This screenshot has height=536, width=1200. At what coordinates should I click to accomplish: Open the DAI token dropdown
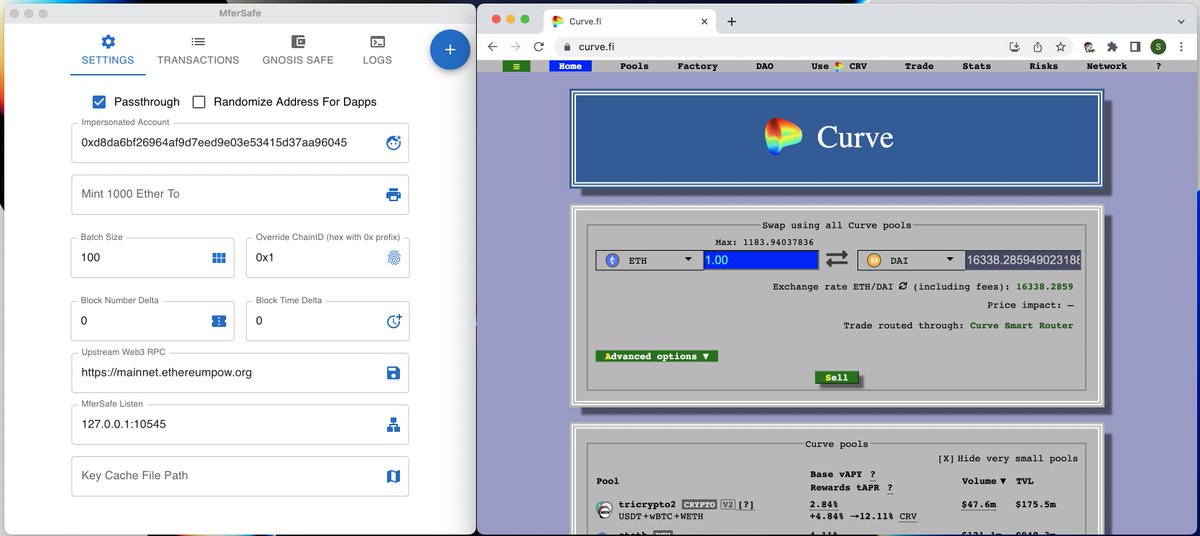911,260
